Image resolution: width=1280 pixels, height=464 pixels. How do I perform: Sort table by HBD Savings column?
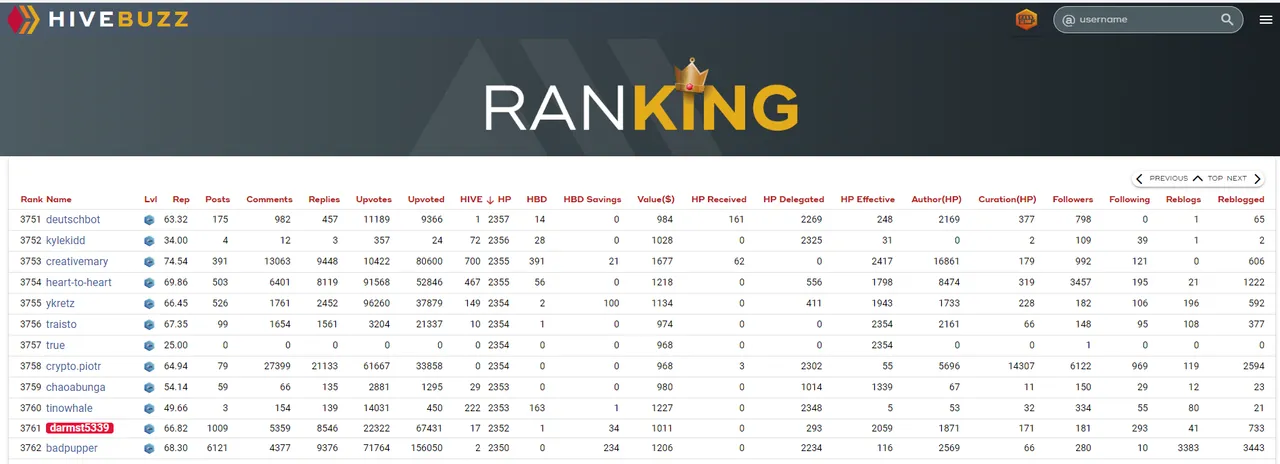[592, 199]
